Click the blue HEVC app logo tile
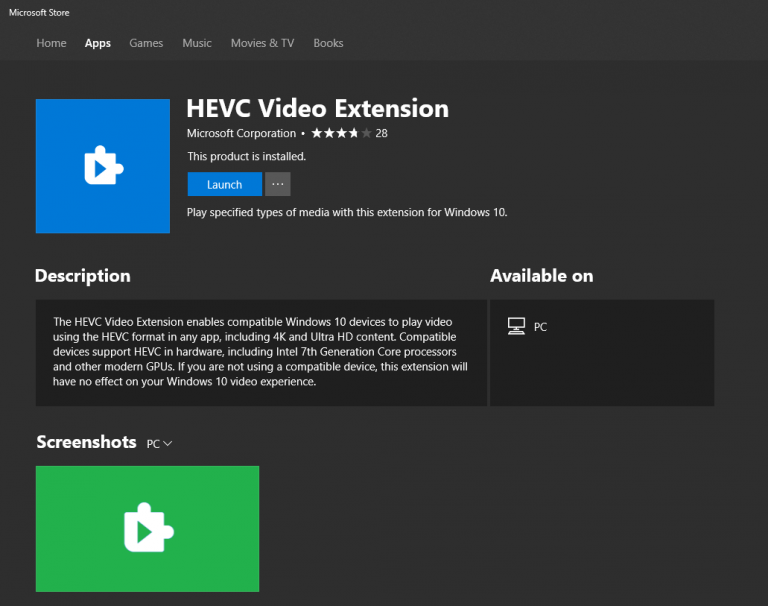Screen dimensions: 768x606 [x=103, y=166]
